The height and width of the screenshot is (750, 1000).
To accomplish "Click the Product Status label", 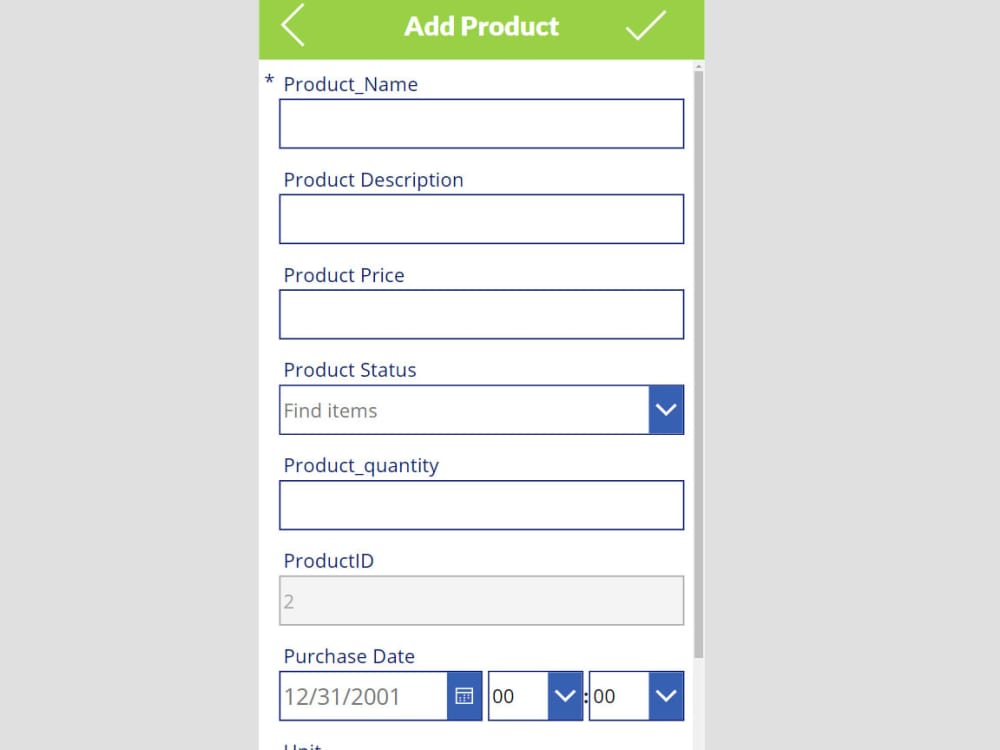I will (x=350, y=370).
